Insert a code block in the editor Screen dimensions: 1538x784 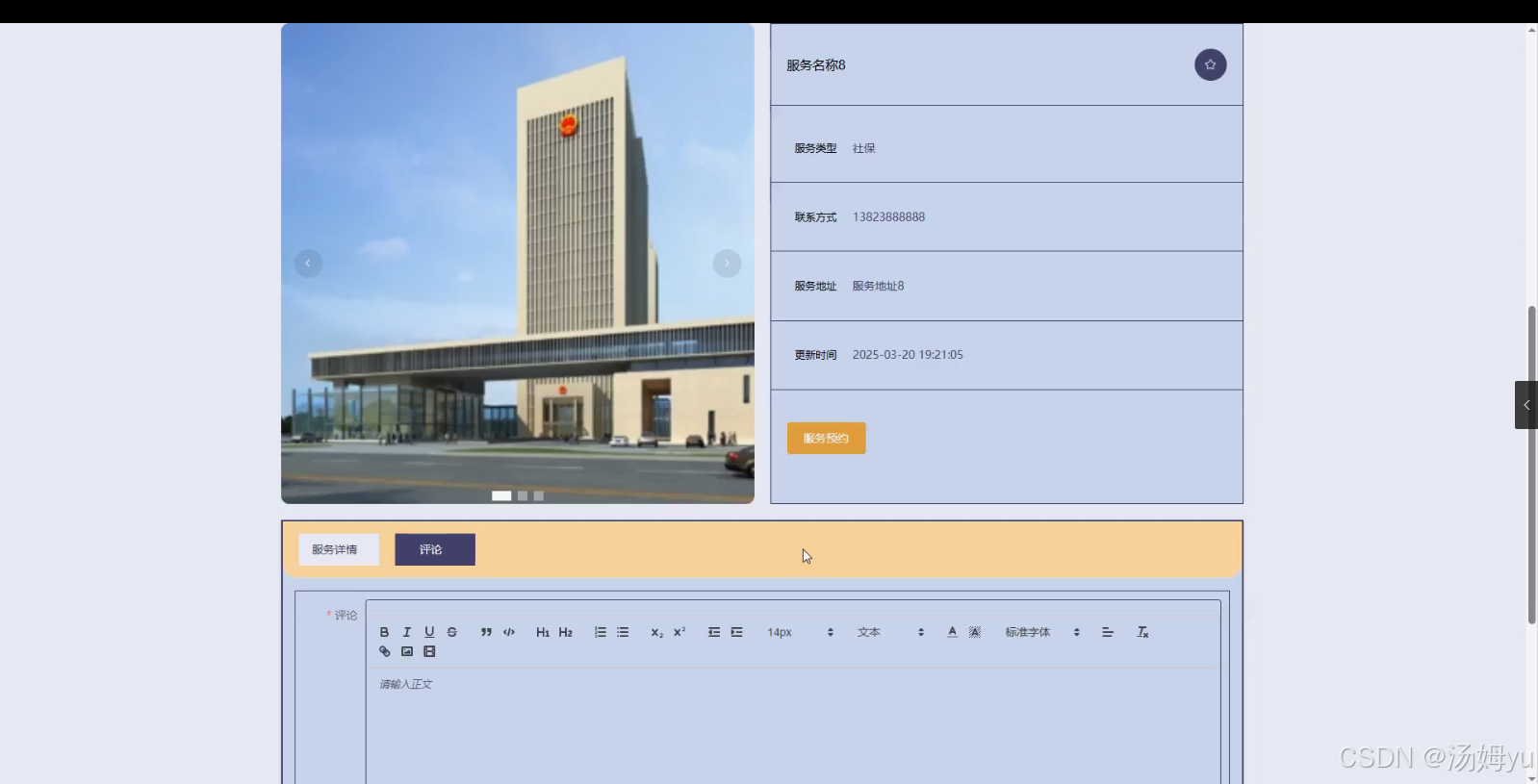point(509,632)
